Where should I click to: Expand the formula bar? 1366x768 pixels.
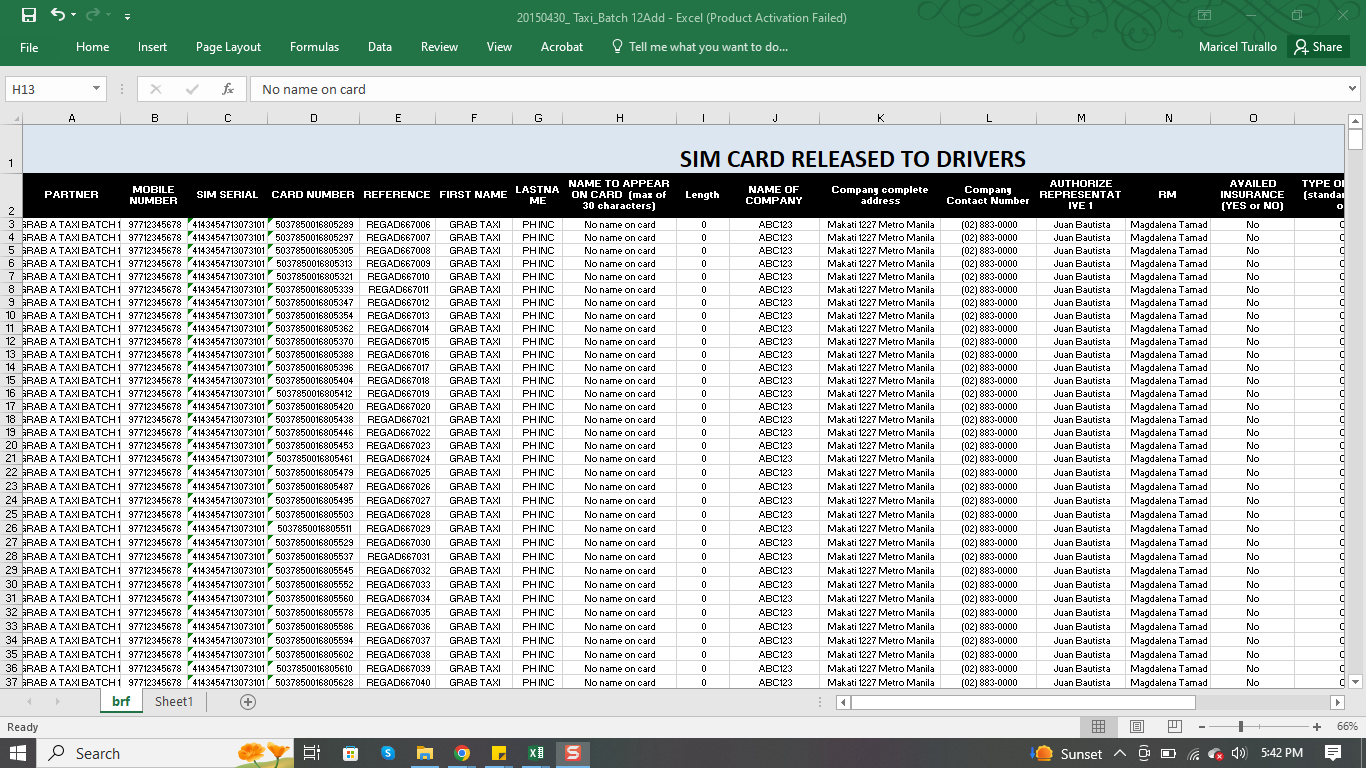point(1353,89)
